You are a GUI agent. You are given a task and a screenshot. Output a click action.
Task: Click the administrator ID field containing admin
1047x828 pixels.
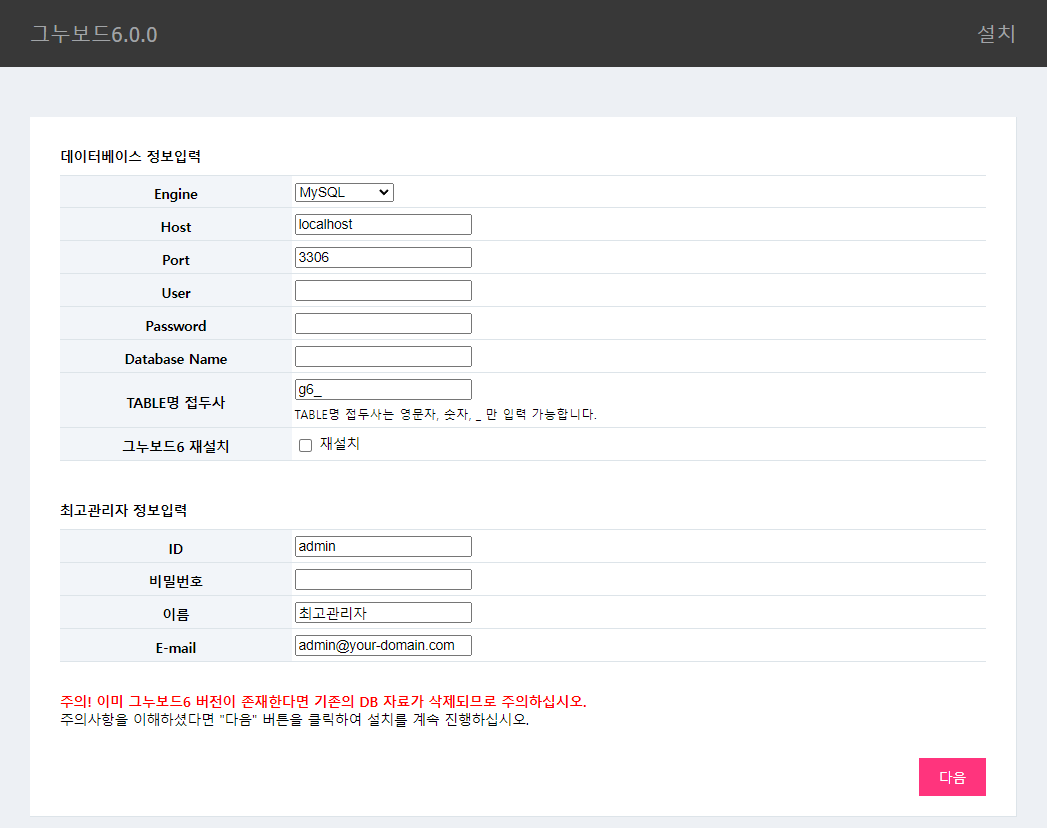coord(383,547)
